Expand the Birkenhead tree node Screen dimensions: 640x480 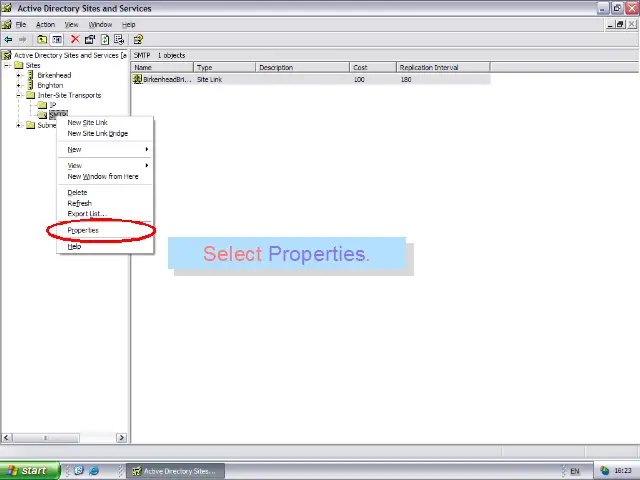point(18,75)
